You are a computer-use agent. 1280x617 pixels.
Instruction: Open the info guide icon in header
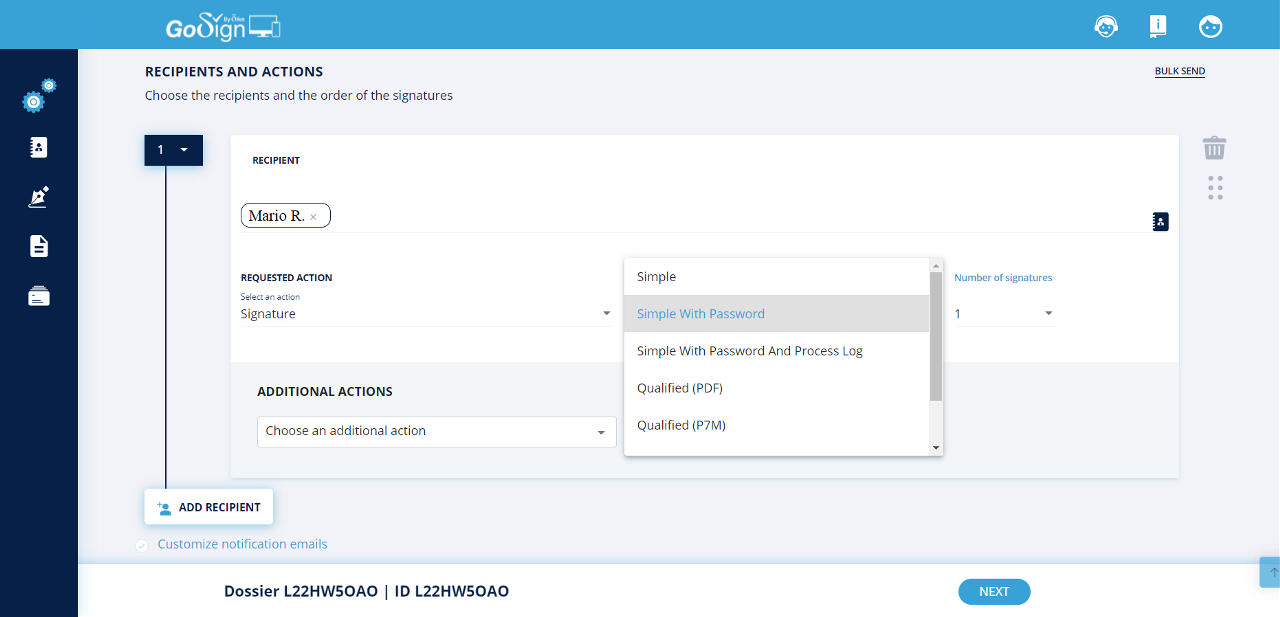[1158, 26]
